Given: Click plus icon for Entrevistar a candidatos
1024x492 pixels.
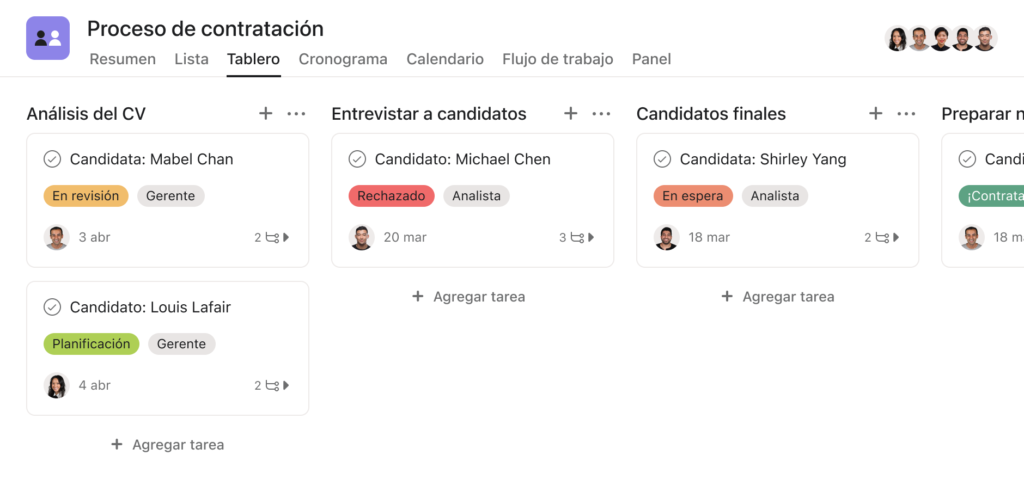Looking at the screenshot, I should point(570,114).
